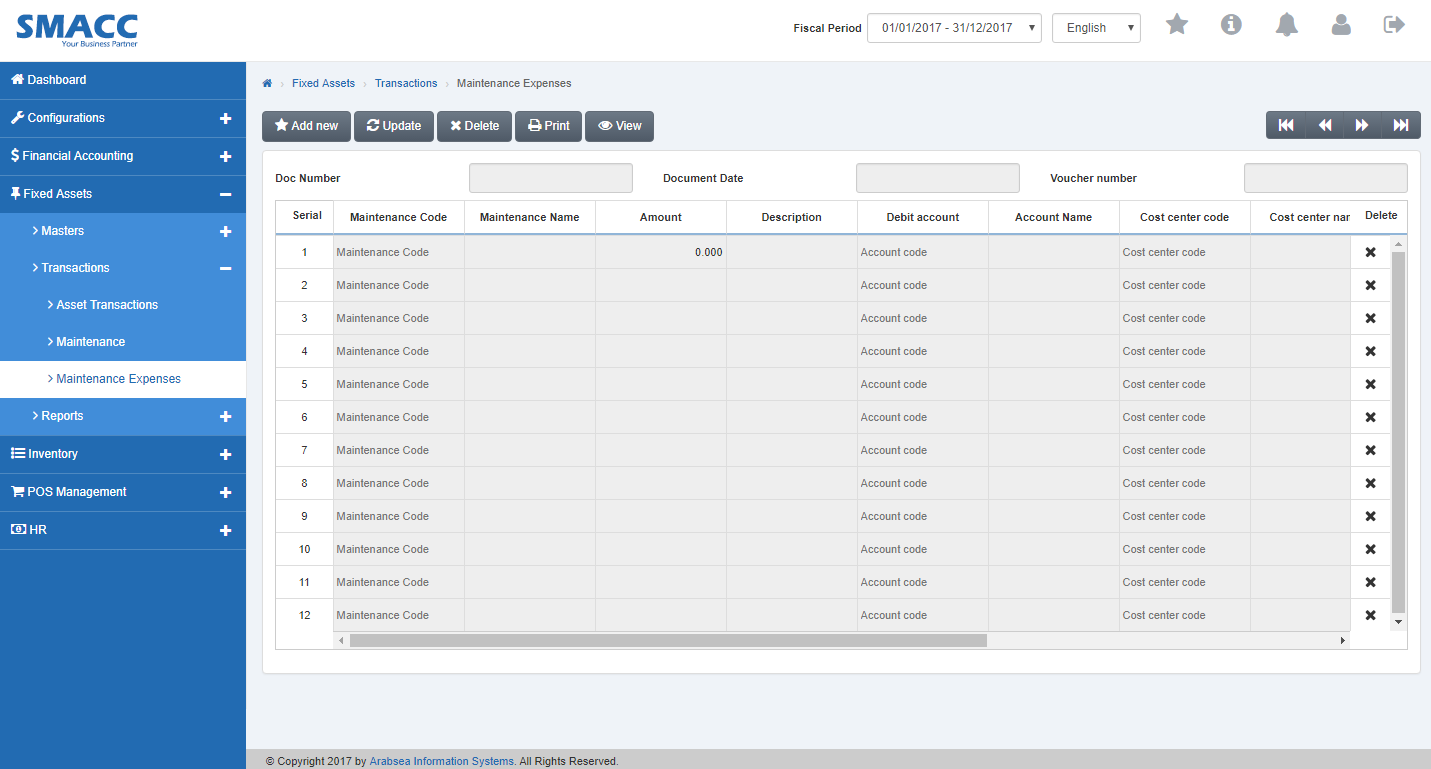
Task: Click inside the Doc Number field
Action: [x=550, y=177]
